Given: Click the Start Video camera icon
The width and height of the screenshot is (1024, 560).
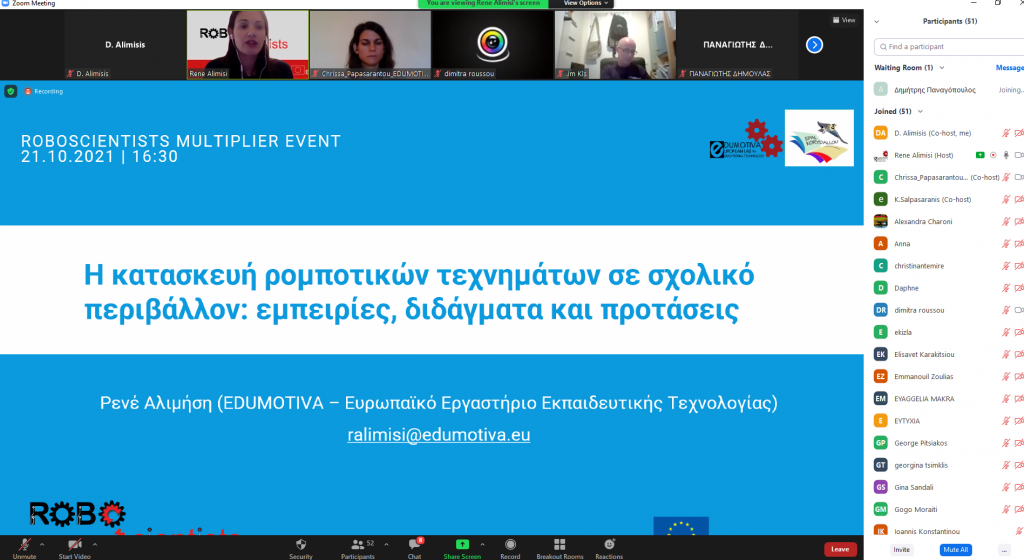Looking at the screenshot, I should (x=75, y=544).
